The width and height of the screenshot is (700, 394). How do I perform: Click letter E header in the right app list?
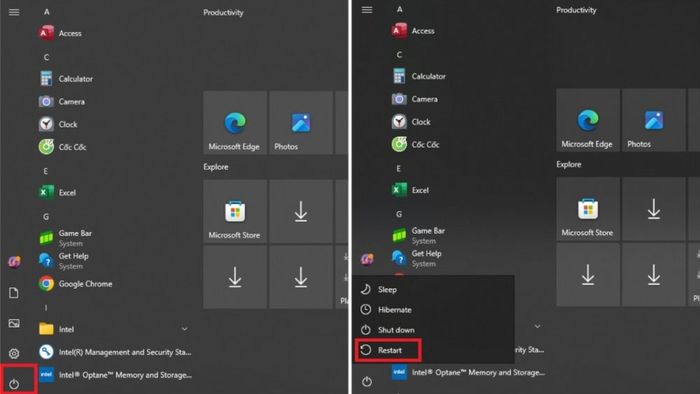[x=399, y=169]
